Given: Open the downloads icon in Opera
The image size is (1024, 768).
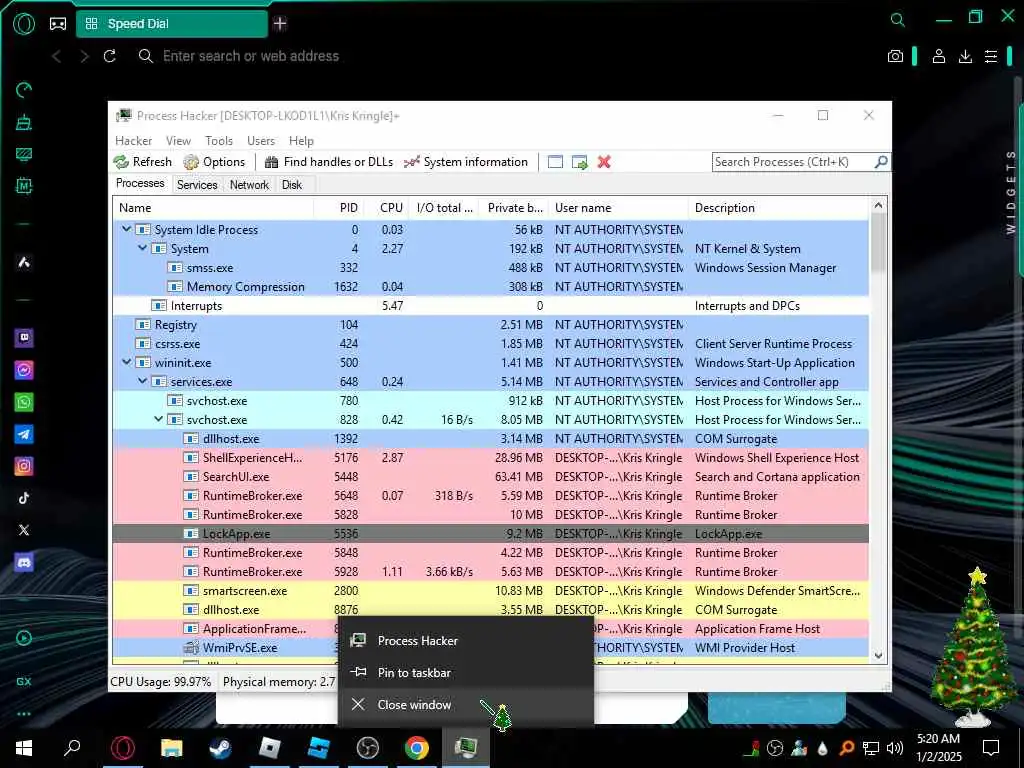Looking at the screenshot, I should (965, 56).
